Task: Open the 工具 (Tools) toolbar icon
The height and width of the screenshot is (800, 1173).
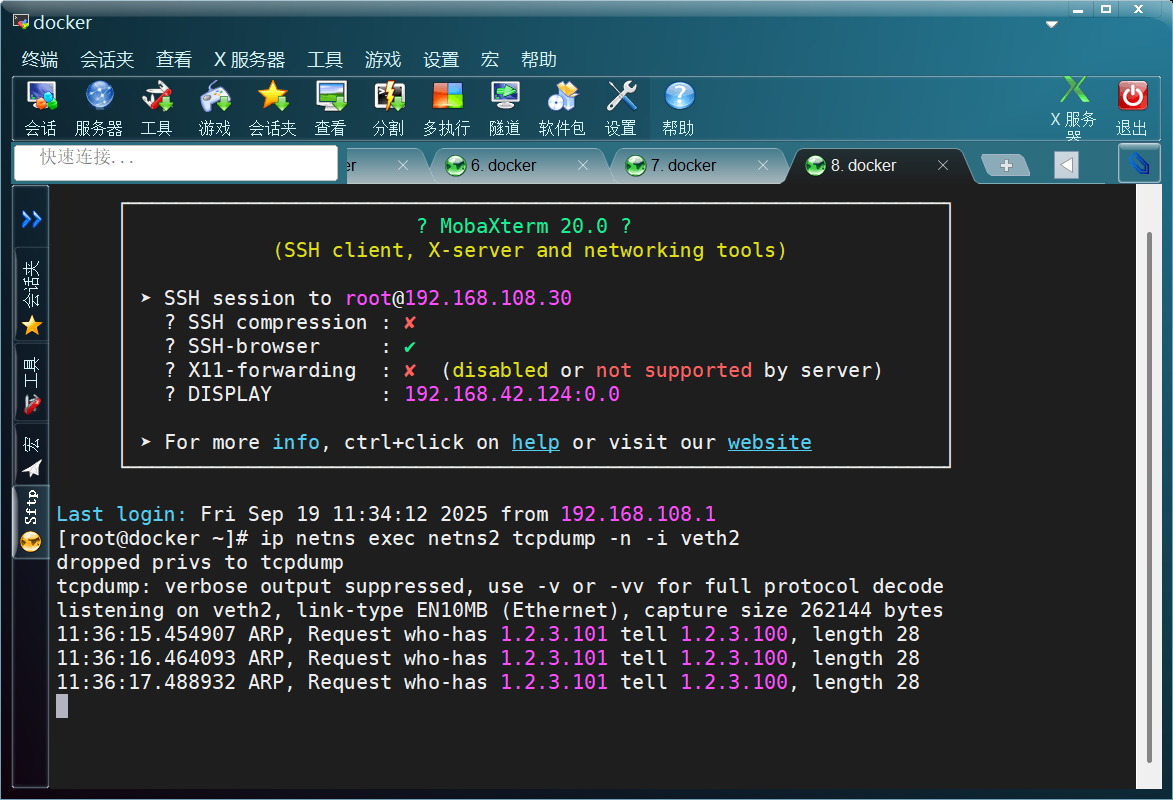Action: 156,109
